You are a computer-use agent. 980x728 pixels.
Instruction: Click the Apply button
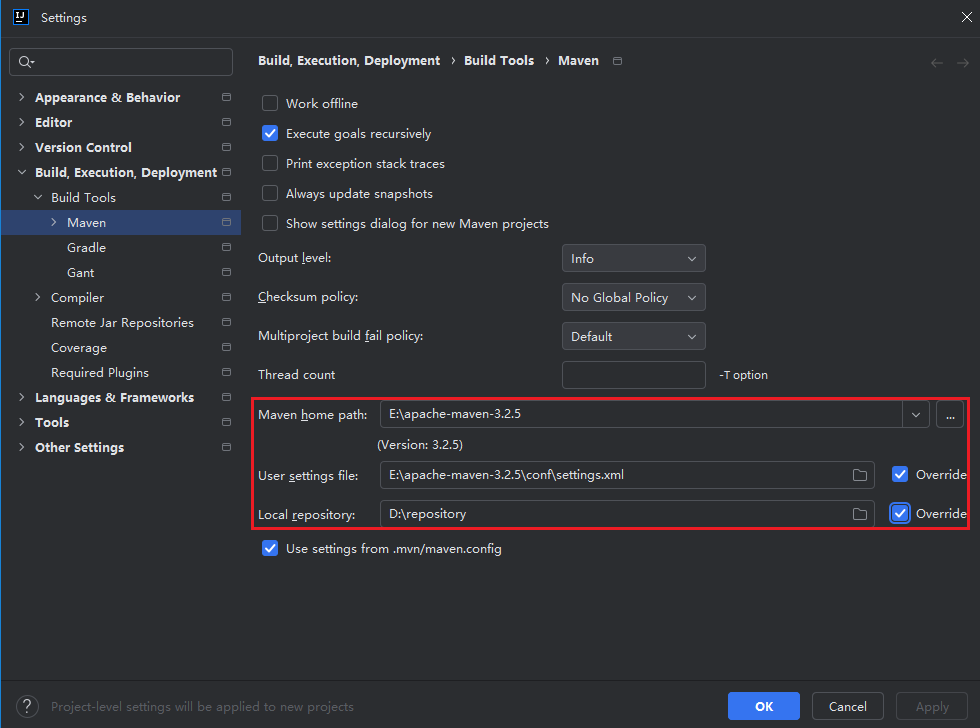932,706
